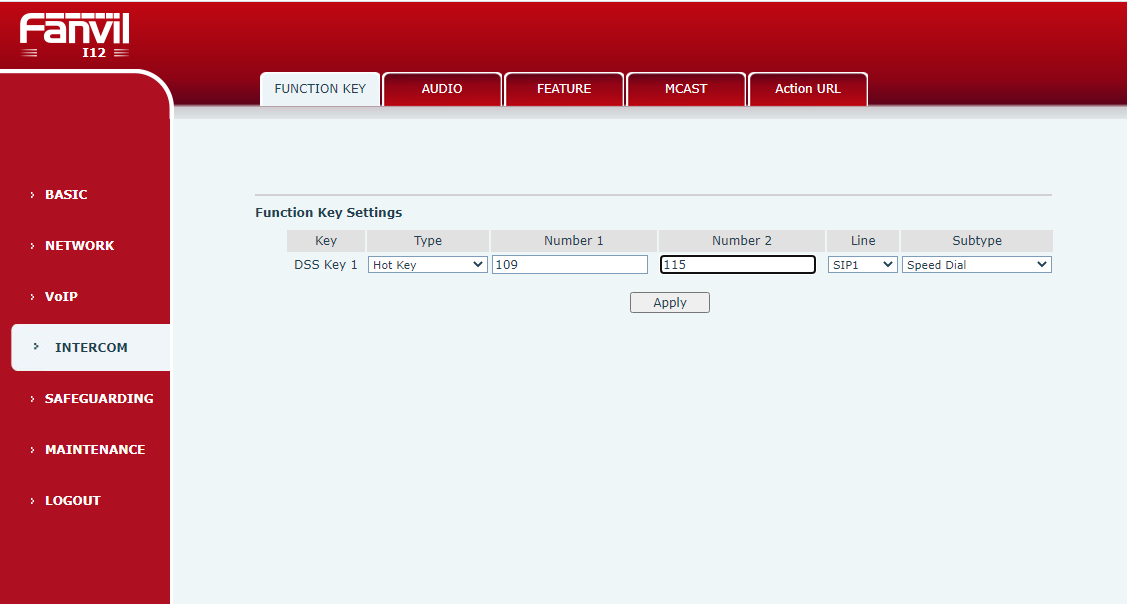1127x604 pixels.
Task: Select INTERCOM in the sidebar
Action: coord(91,348)
